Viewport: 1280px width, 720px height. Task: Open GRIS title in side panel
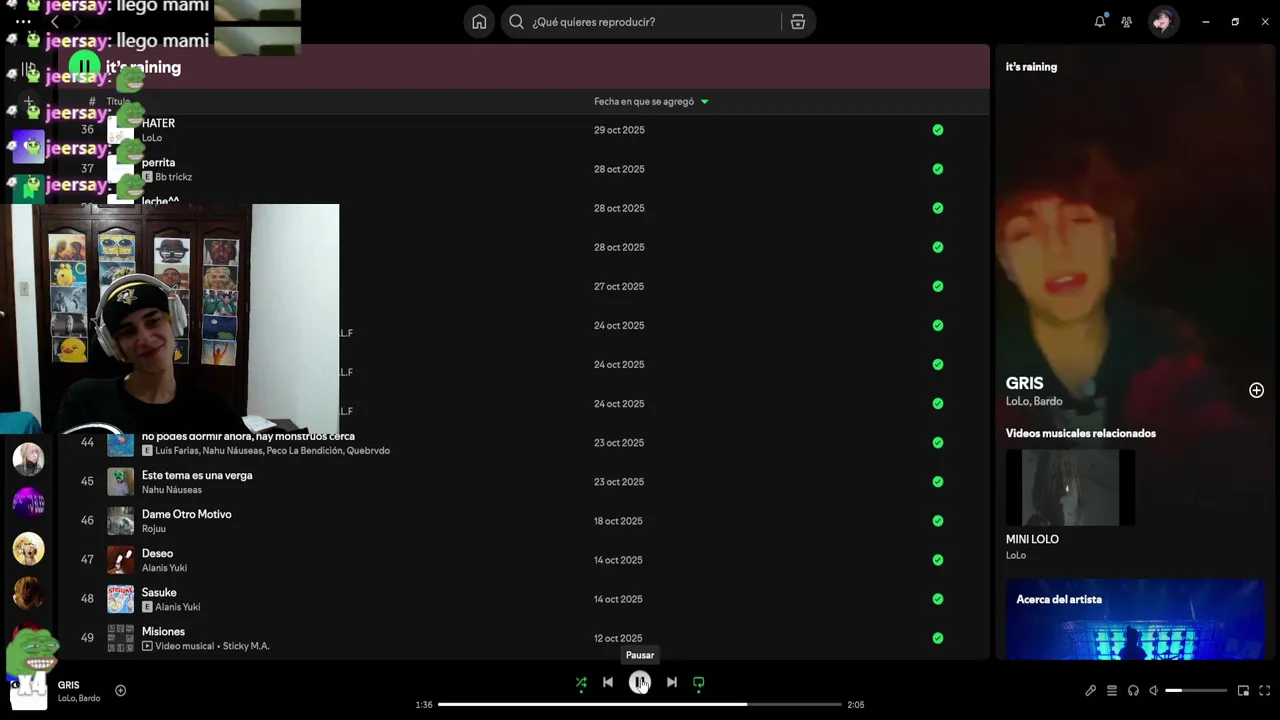(x=1024, y=383)
